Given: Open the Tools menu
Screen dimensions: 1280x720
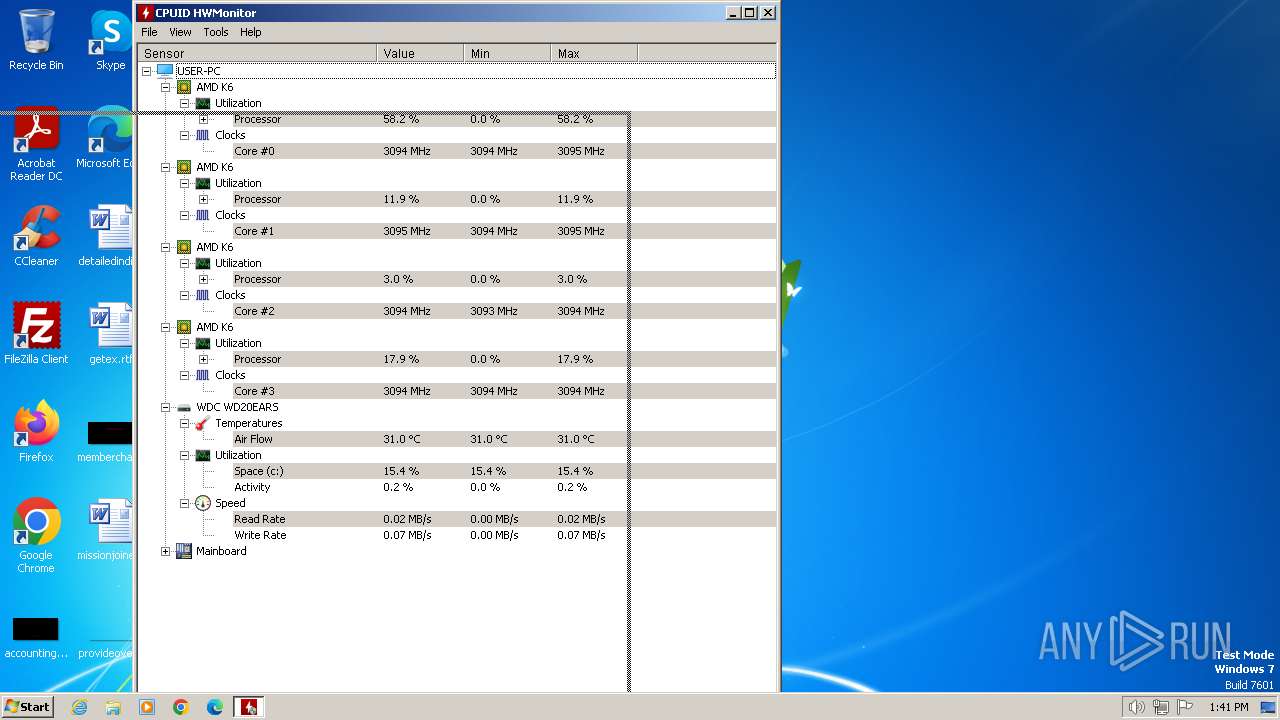Looking at the screenshot, I should click(x=216, y=32).
